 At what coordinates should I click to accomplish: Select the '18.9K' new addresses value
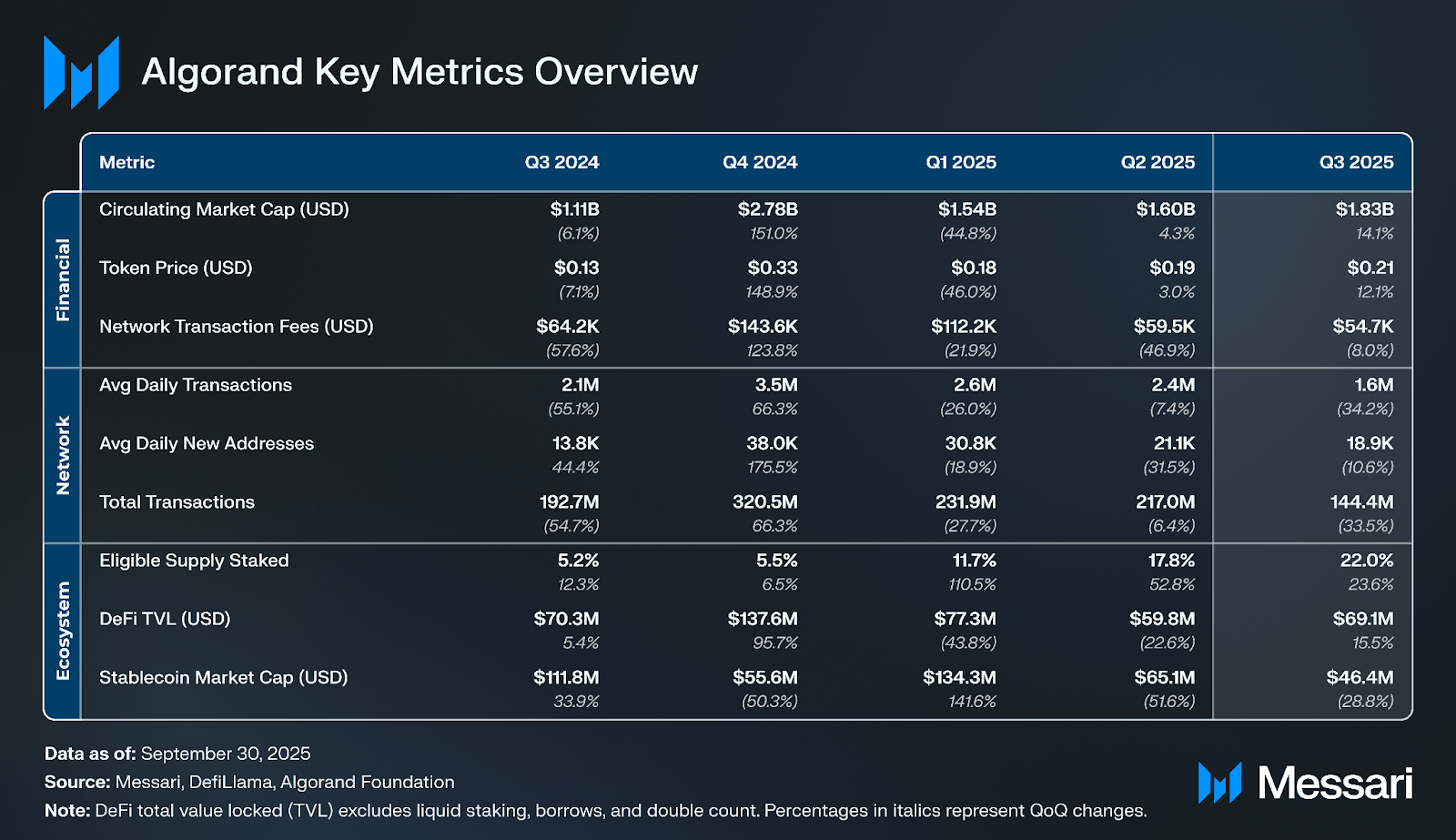[x=1370, y=443]
